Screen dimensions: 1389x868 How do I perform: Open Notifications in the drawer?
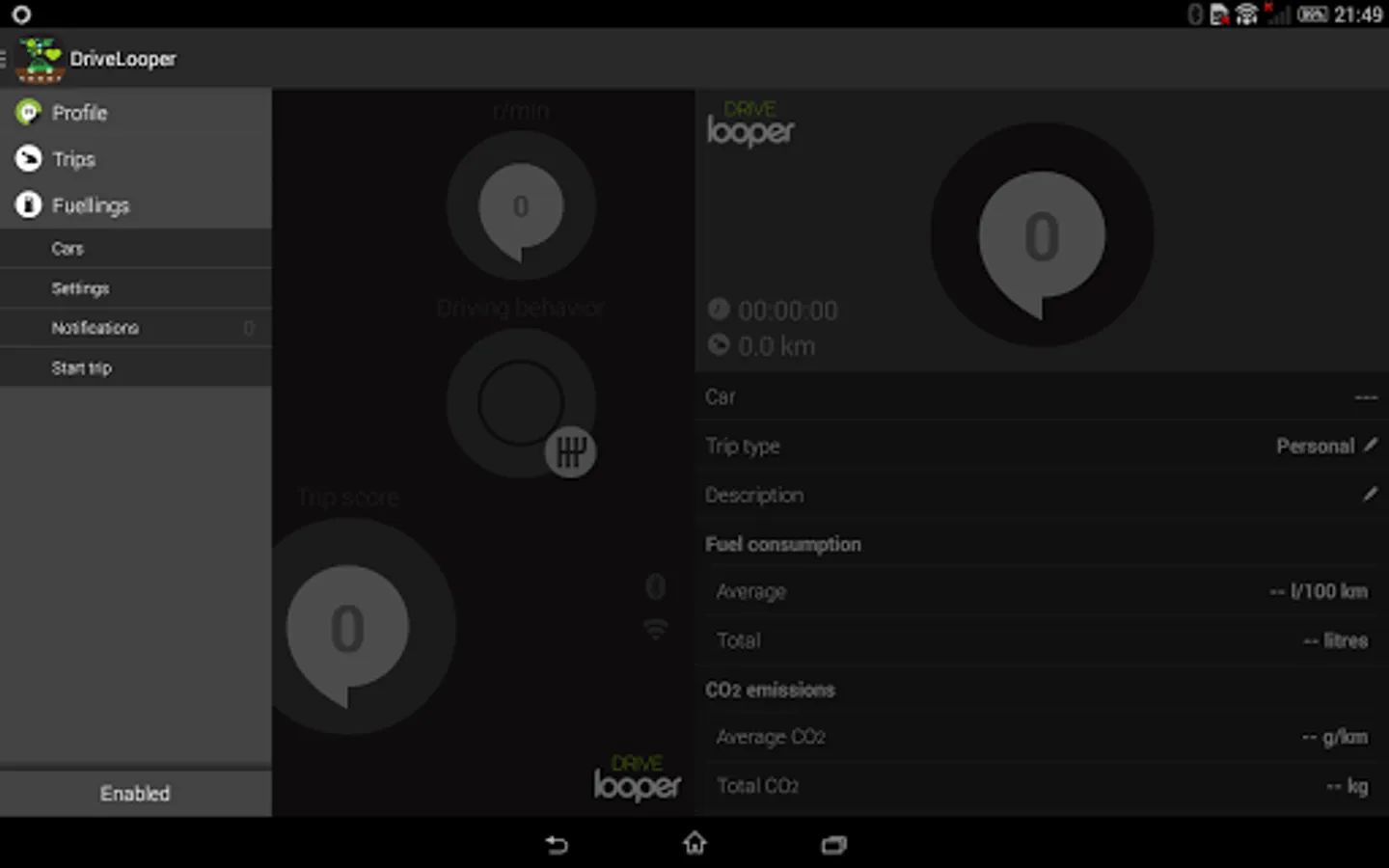point(135,328)
